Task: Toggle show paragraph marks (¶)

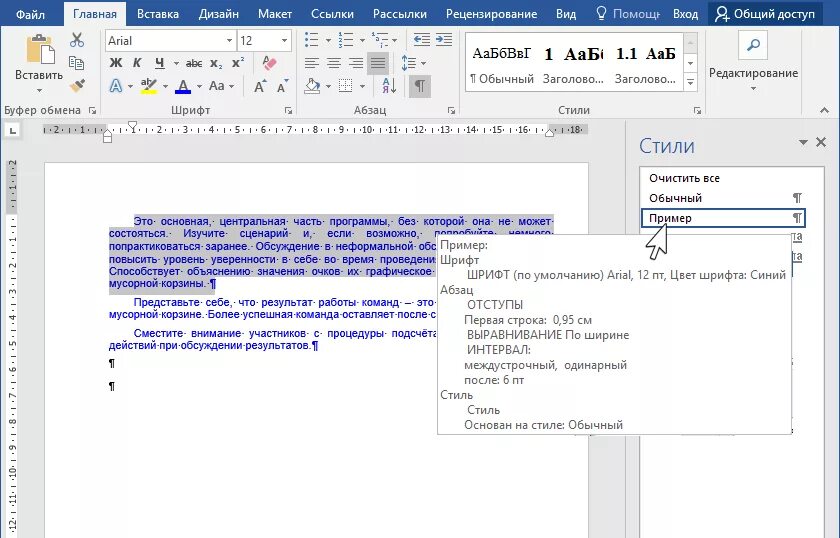Action: tap(420, 86)
